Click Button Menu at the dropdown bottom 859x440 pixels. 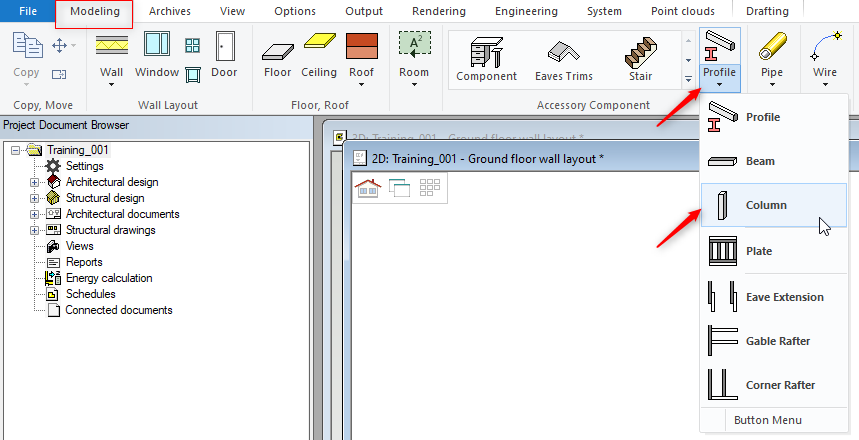tap(767, 420)
